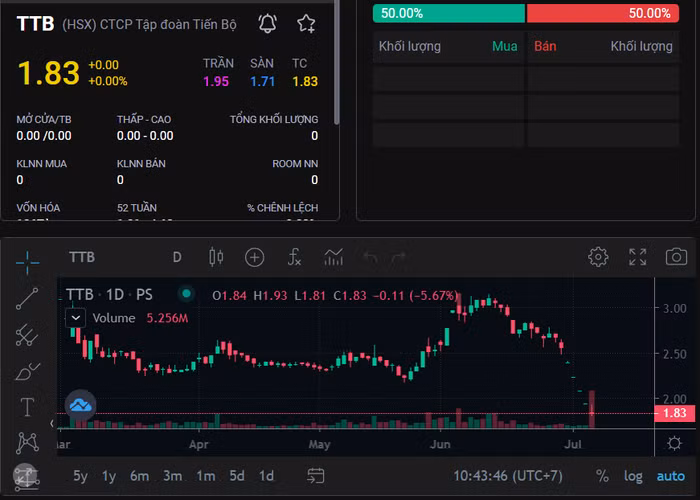This screenshot has width=700, height=500.
Task: Enter fullscreen chart mode
Action: 637,257
